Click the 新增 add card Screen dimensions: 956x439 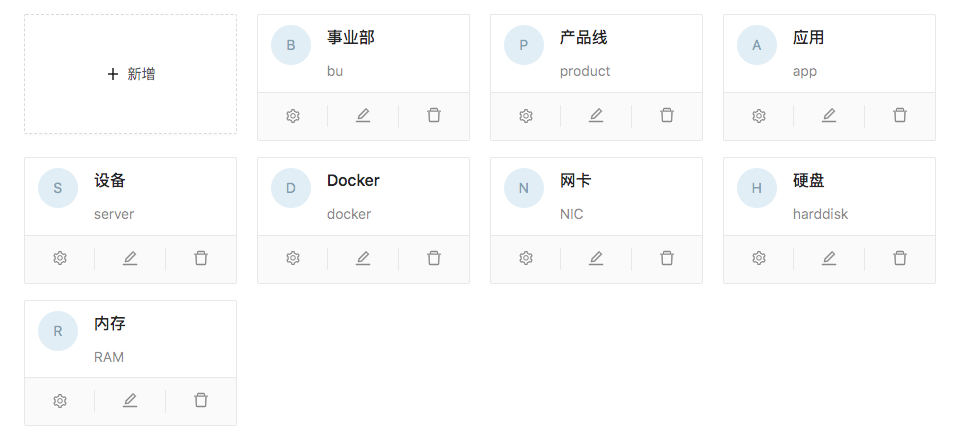pyautogui.click(x=131, y=74)
